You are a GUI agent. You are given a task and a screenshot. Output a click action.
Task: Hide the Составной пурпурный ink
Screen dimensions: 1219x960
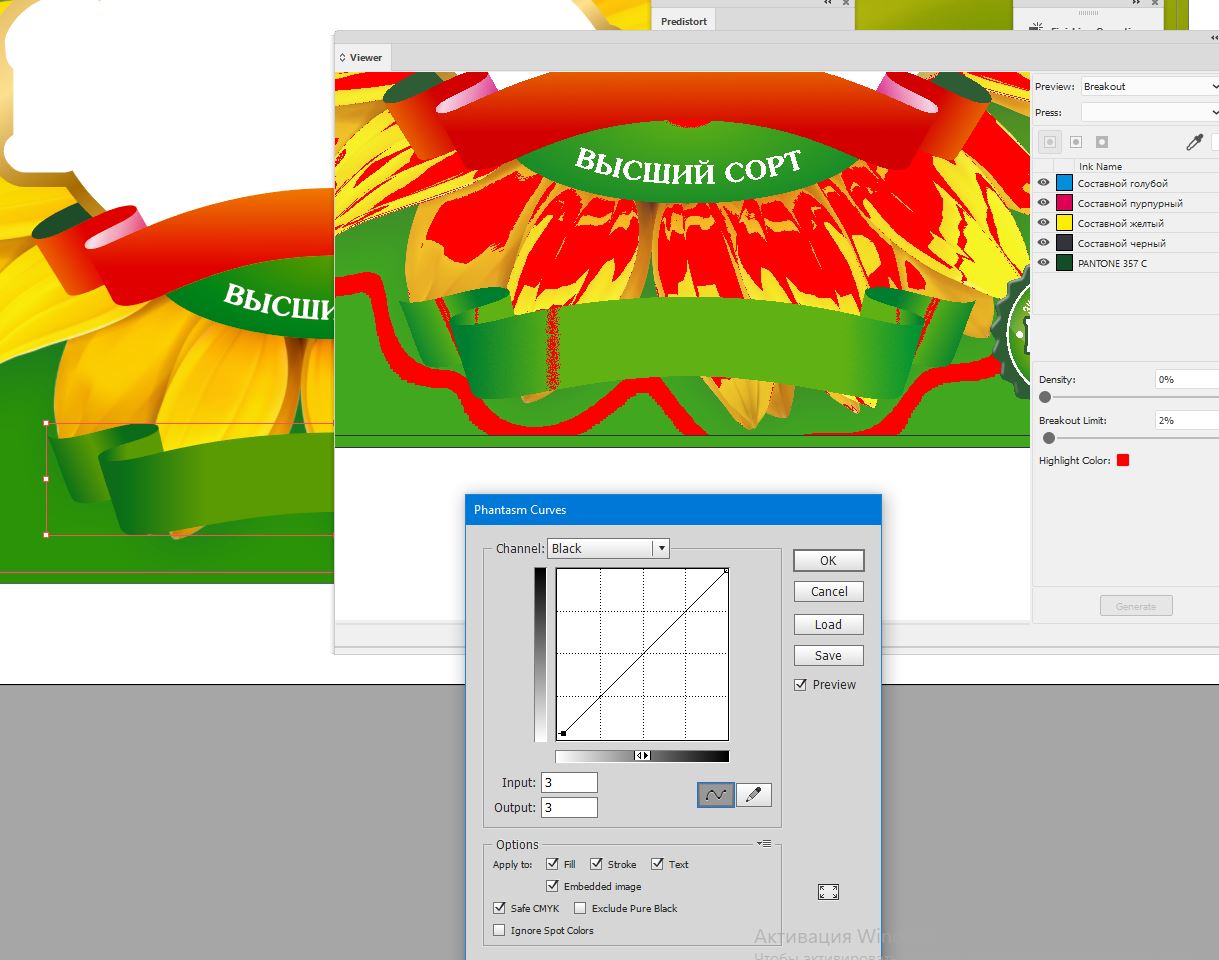coord(1044,203)
